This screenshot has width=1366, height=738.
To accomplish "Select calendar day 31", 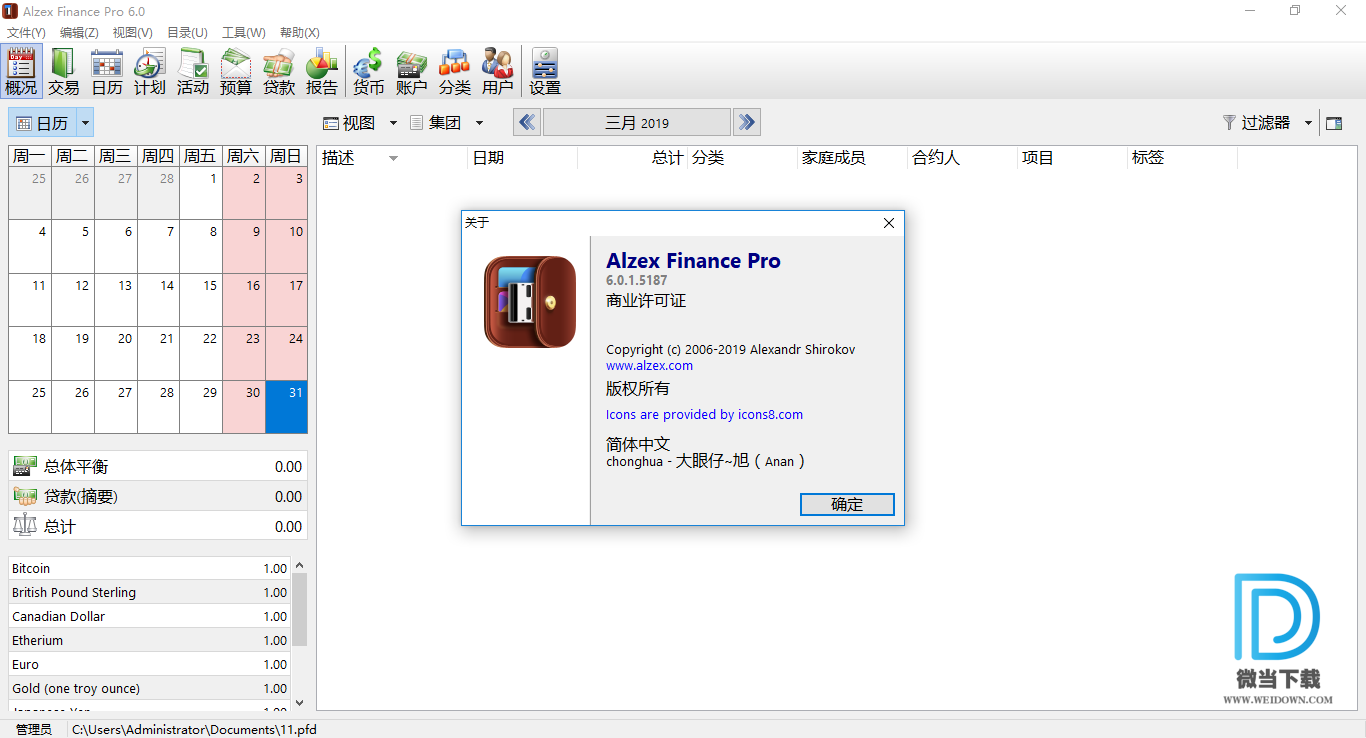I will [286, 407].
